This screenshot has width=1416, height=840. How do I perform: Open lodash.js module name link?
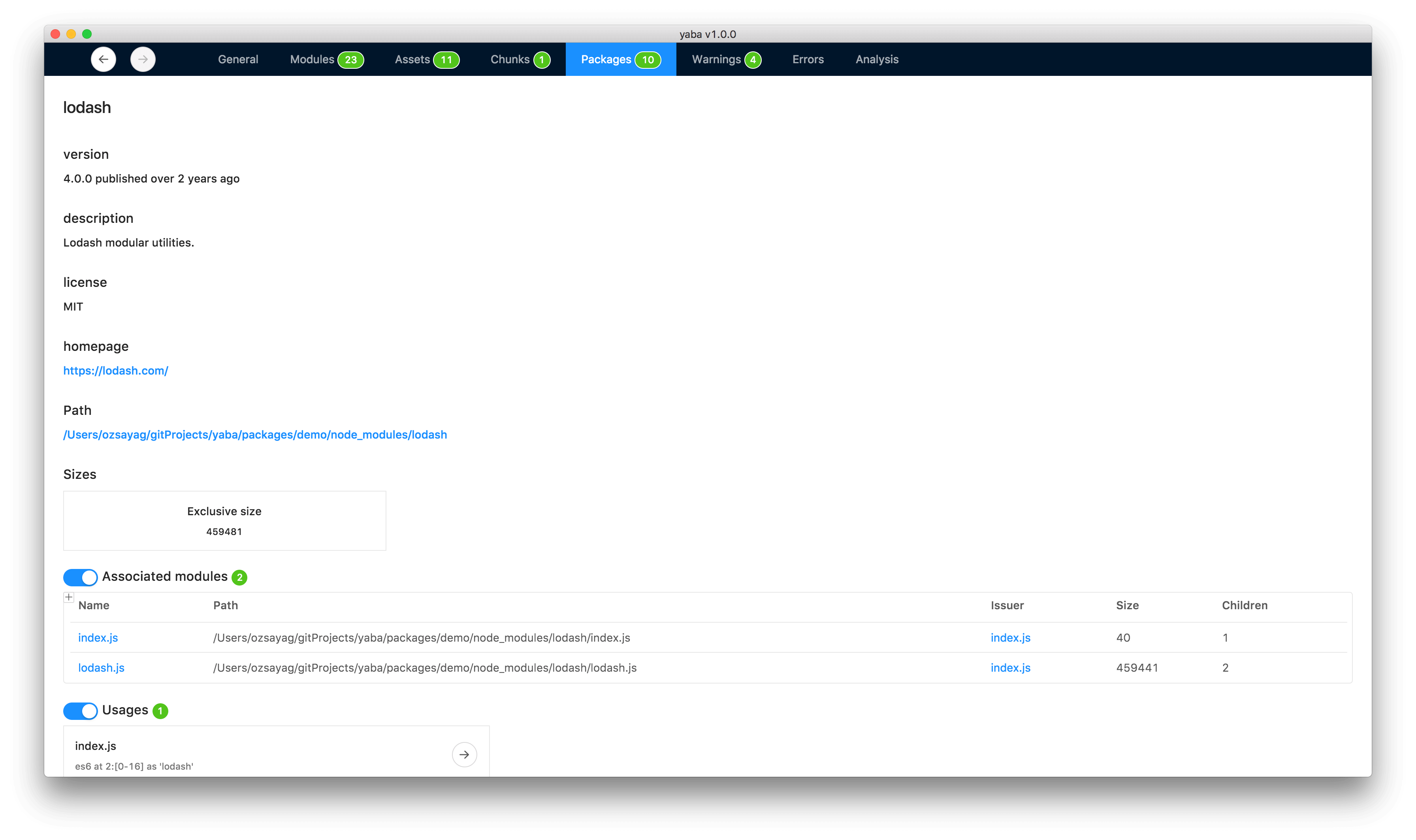click(x=101, y=668)
